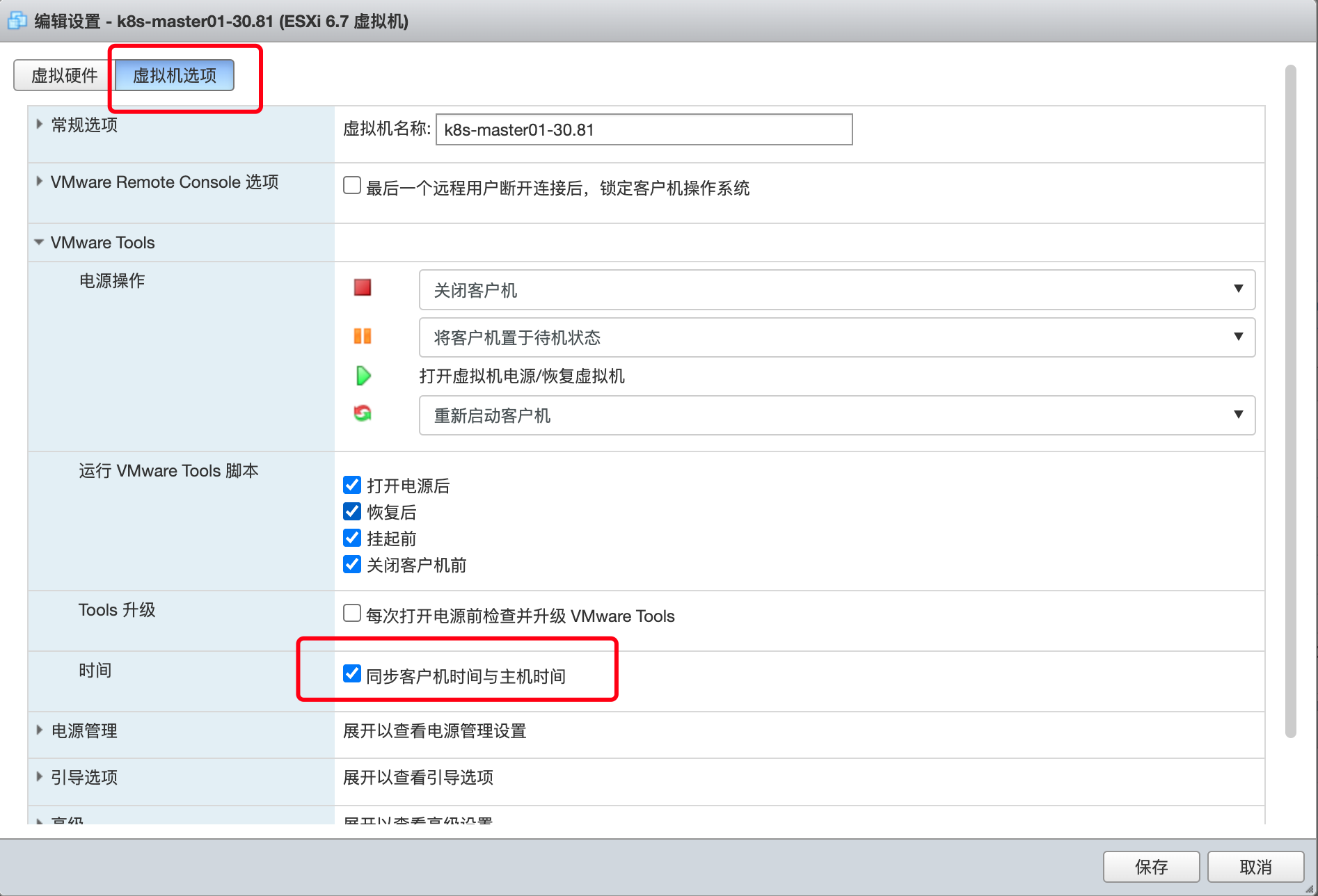Click the red power off icon
This screenshot has height=896, width=1318.
click(362, 288)
